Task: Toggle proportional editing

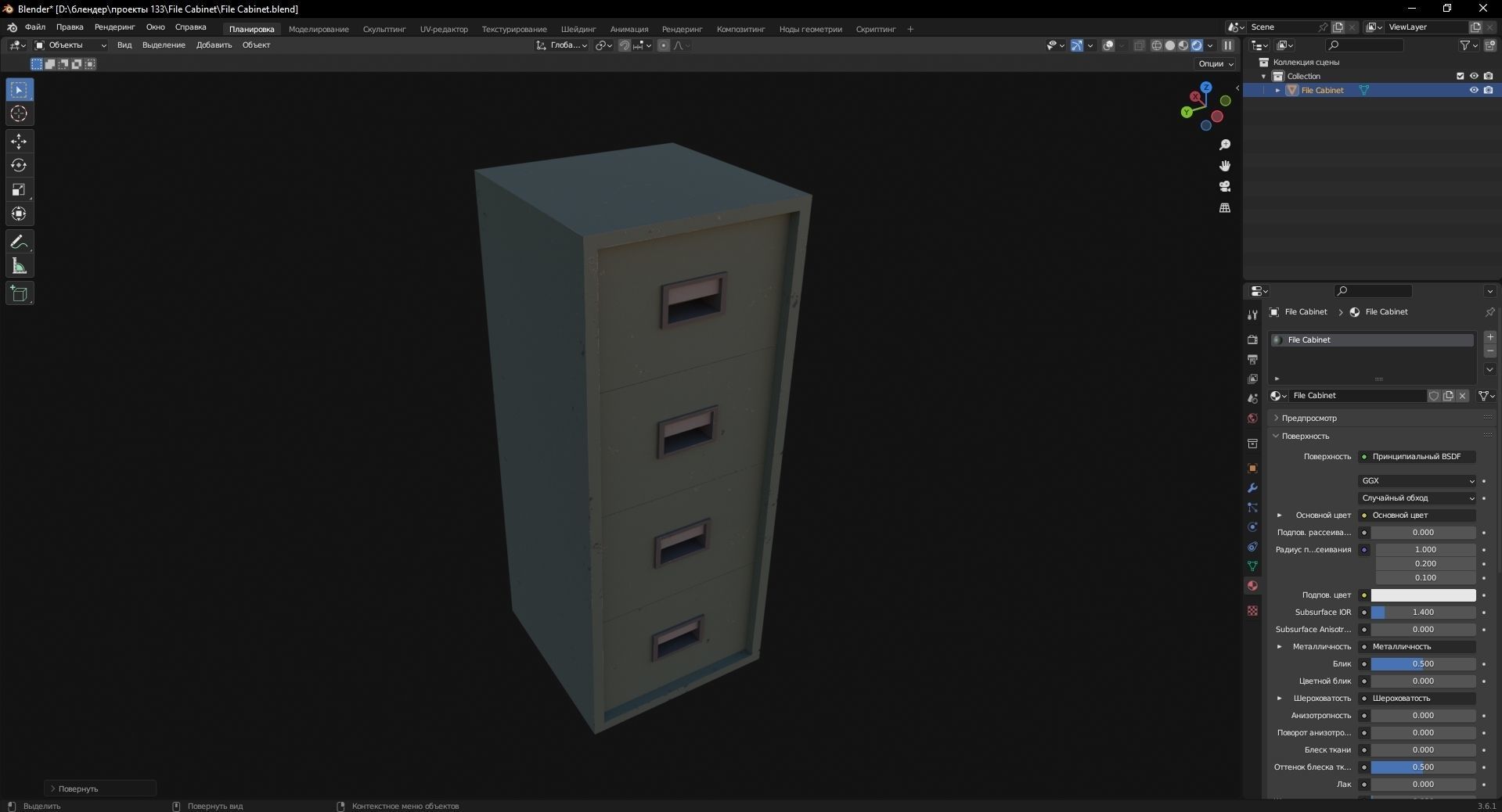Action: (664, 45)
